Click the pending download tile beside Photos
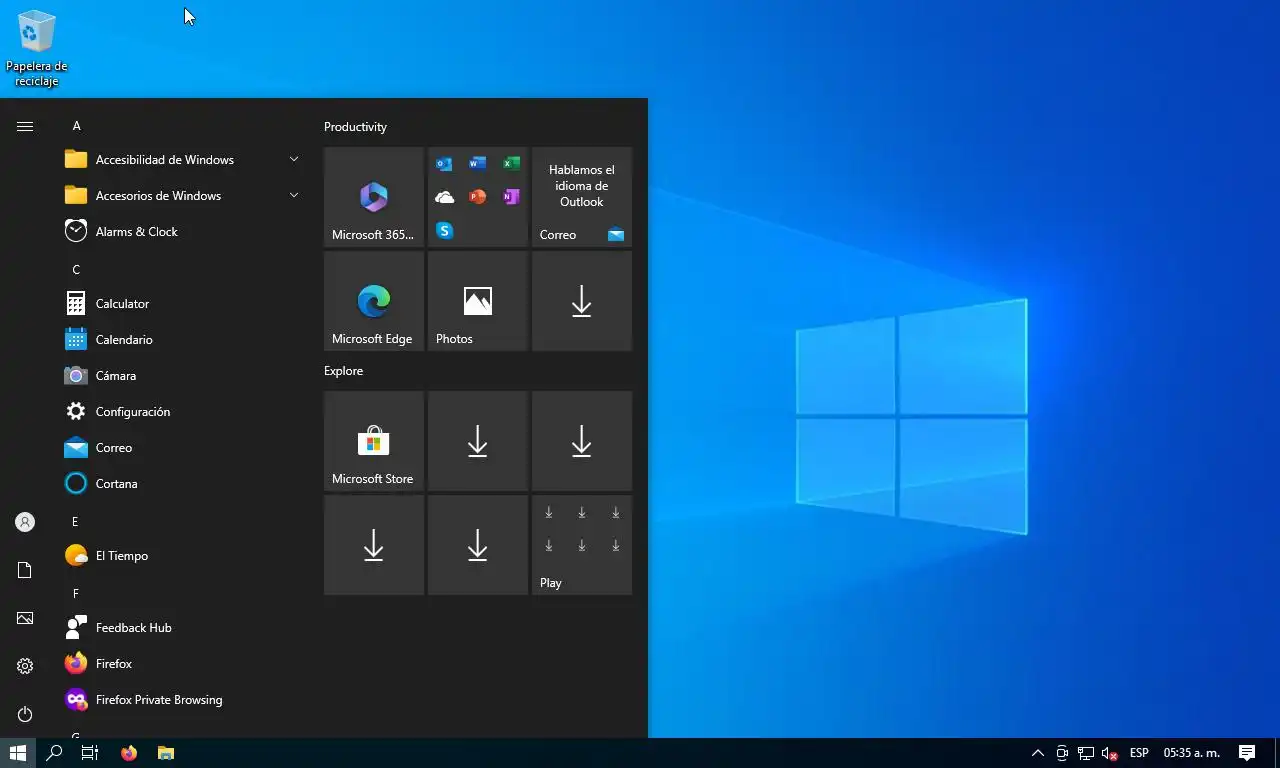The width and height of the screenshot is (1280, 768). [x=582, y=301]
